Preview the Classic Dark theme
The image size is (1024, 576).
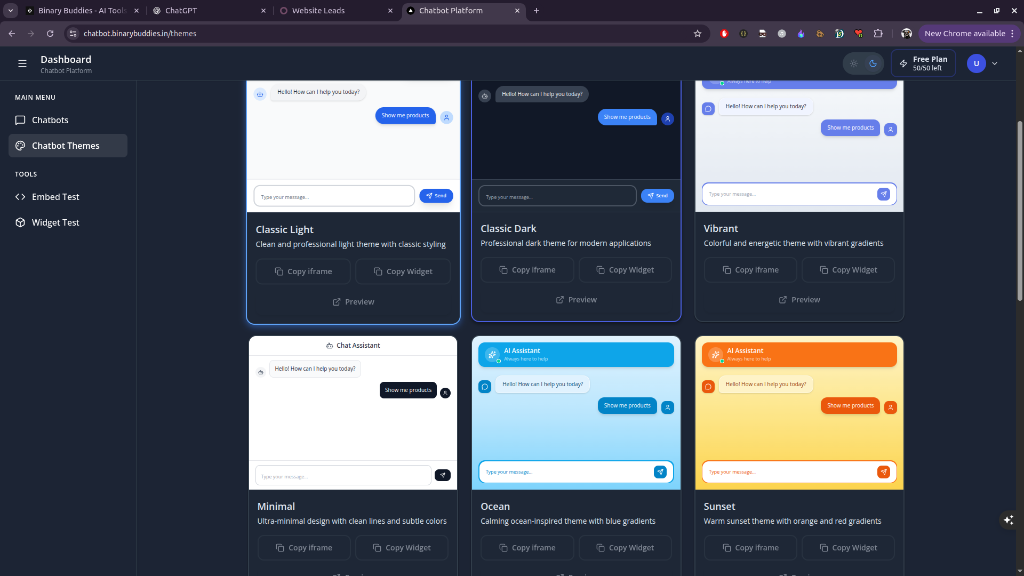tap(576, 299)
